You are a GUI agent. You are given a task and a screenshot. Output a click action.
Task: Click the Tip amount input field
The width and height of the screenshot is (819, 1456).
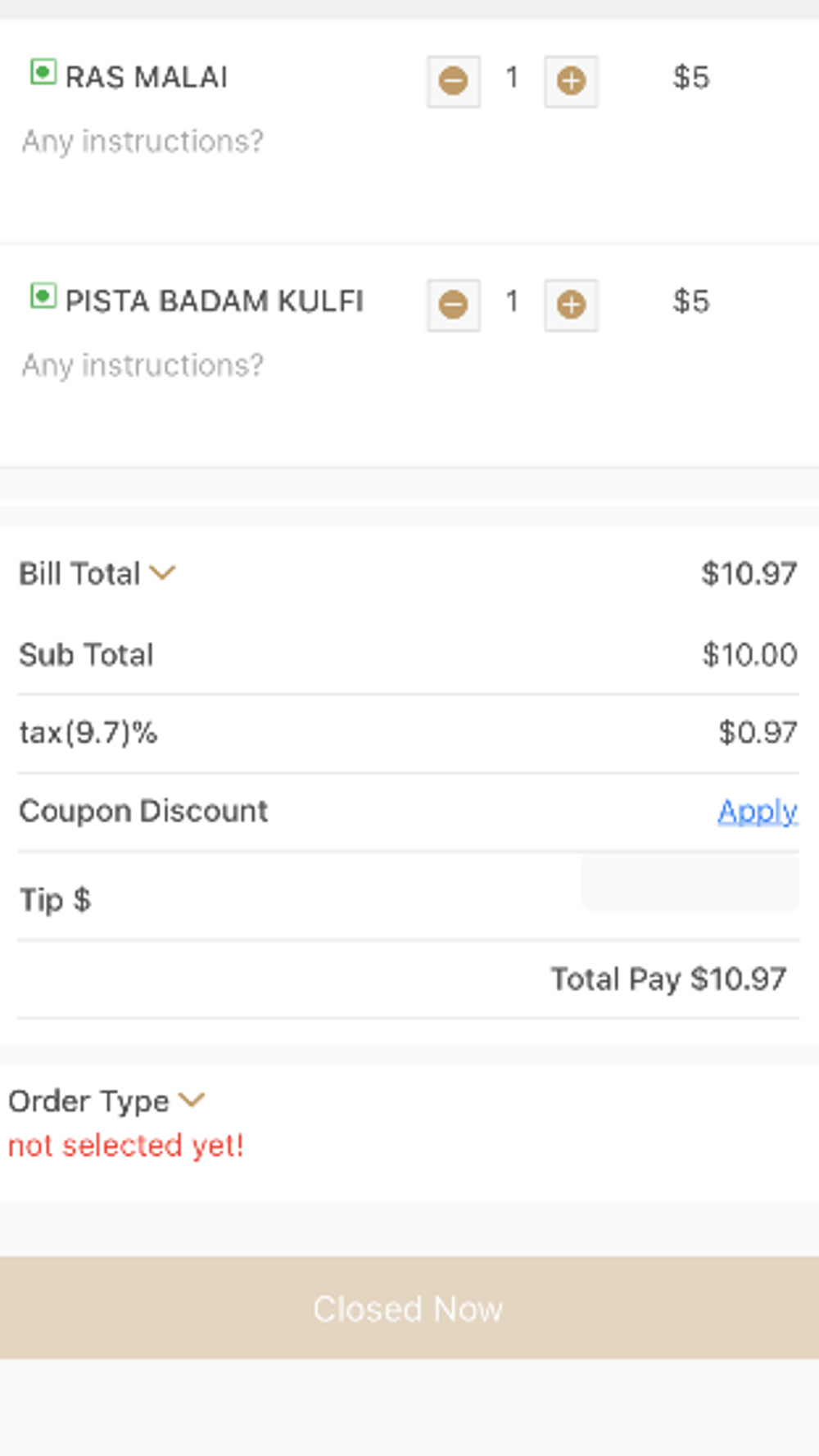[690, 884]
